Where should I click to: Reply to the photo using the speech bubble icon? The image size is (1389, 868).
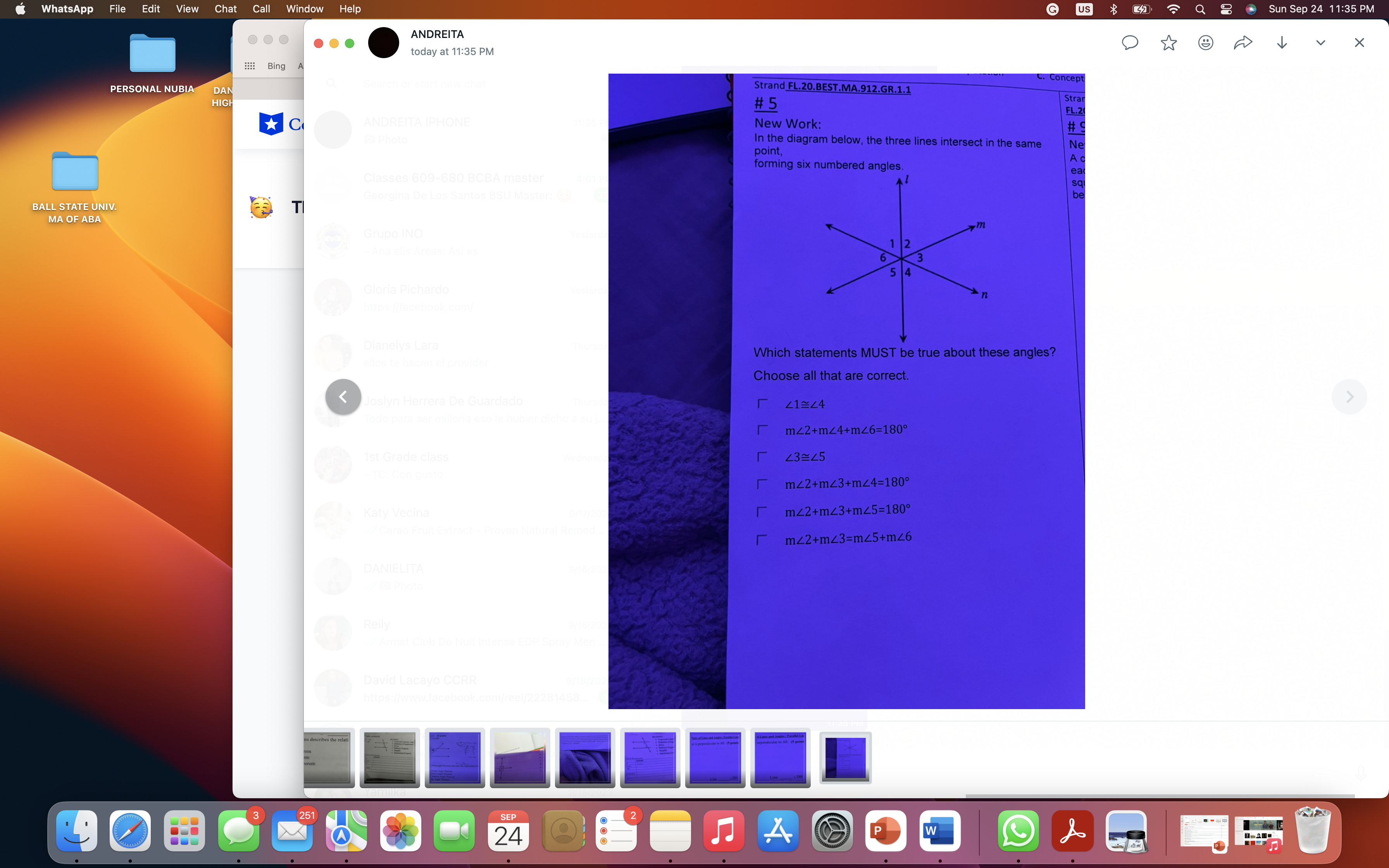point(1129,43)
